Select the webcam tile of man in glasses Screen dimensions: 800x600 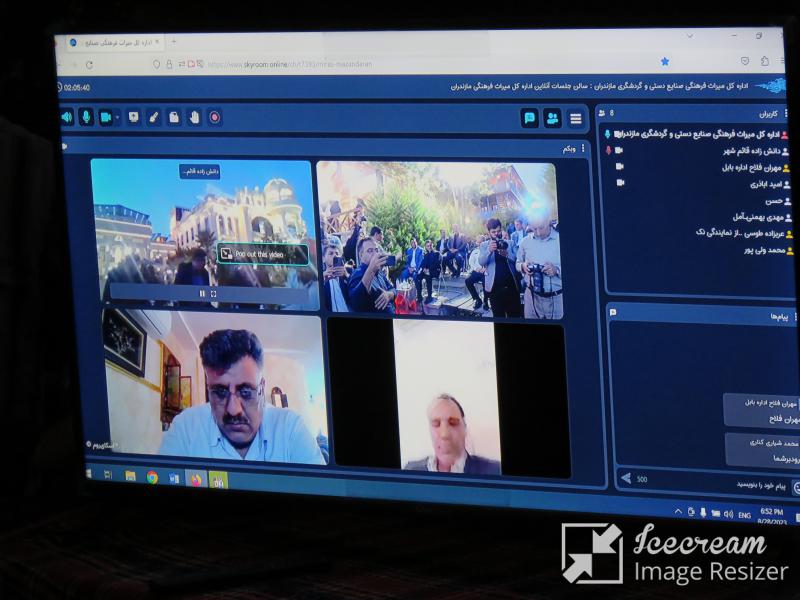click(x=214, y=386)
